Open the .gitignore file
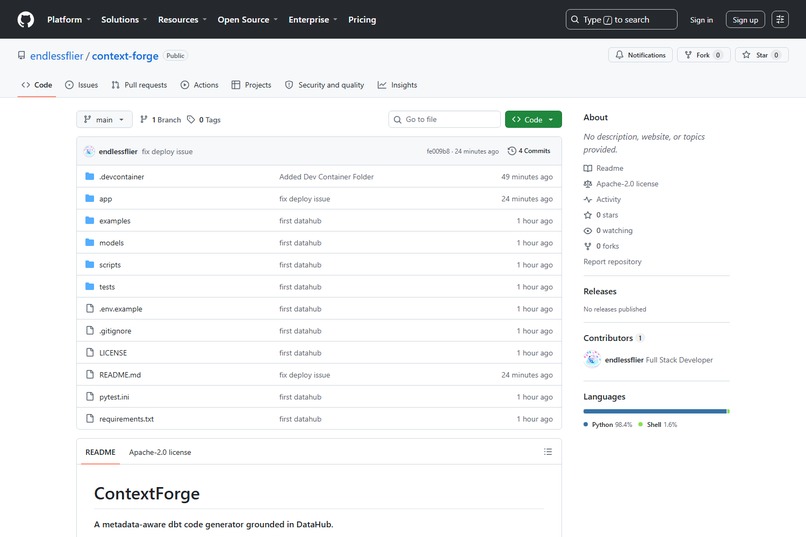 (115, 331)
